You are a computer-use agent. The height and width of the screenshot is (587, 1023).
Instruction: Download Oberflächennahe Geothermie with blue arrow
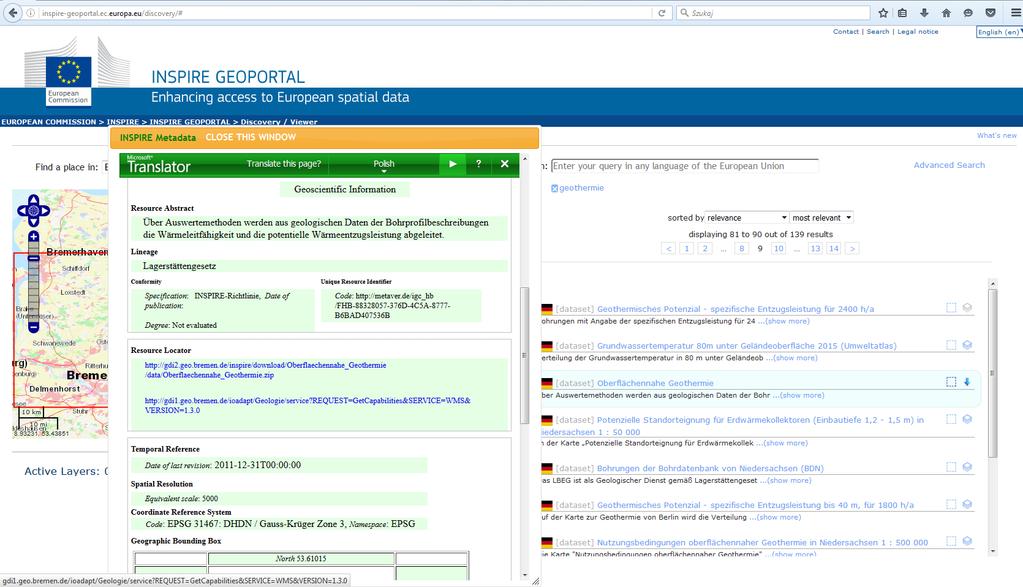[967, 382]
